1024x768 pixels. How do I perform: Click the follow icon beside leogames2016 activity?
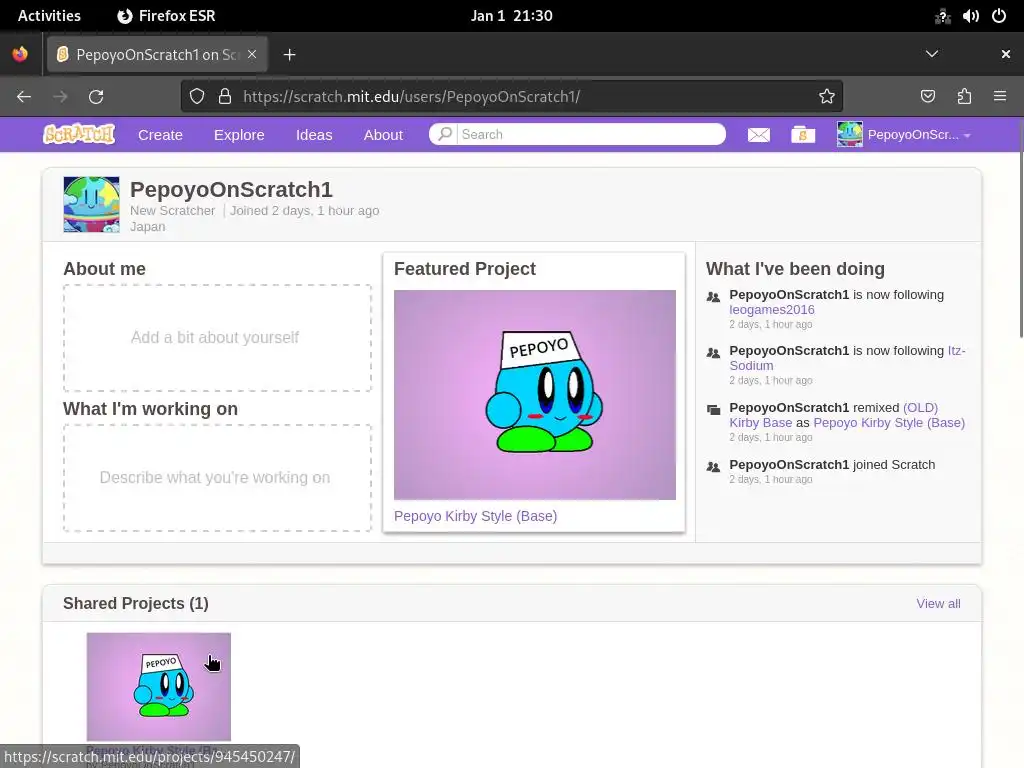point(713,297)
